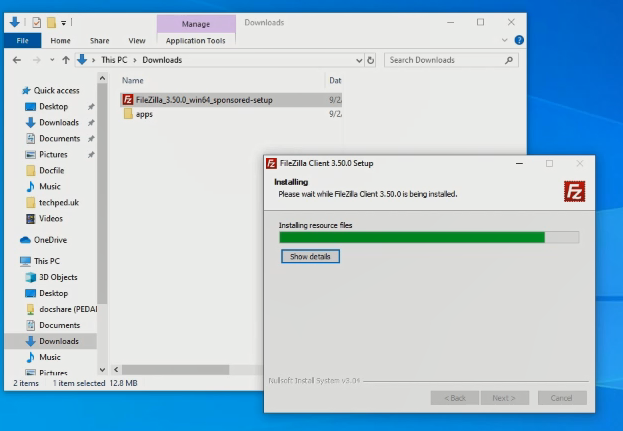
Task: Select the FileZilla setup installer file
Action: pyautogui.click(x=203, y=100)
